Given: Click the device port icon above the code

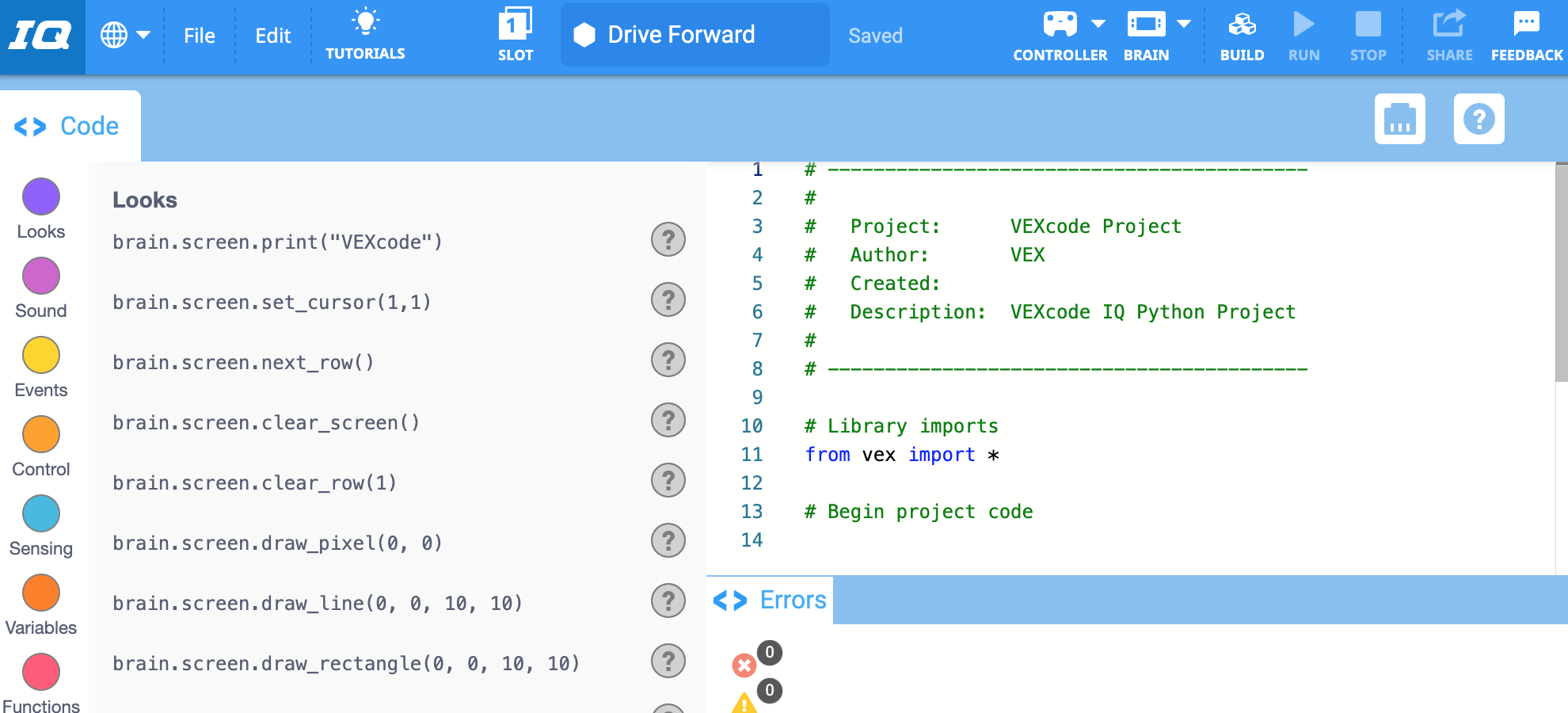Looking at the screenshot, I should pos(1399,119).
